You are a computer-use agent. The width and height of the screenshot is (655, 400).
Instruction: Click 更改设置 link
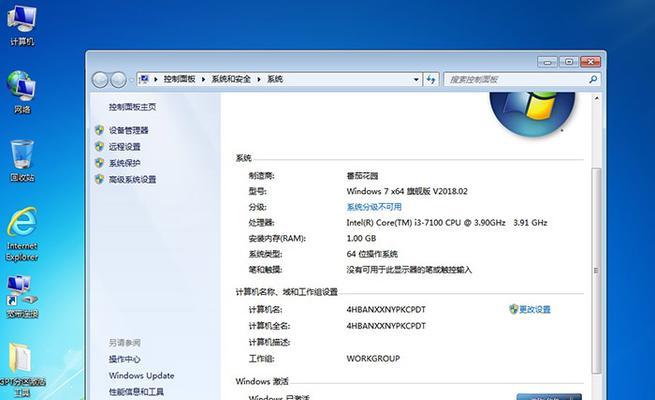[535, 309]
